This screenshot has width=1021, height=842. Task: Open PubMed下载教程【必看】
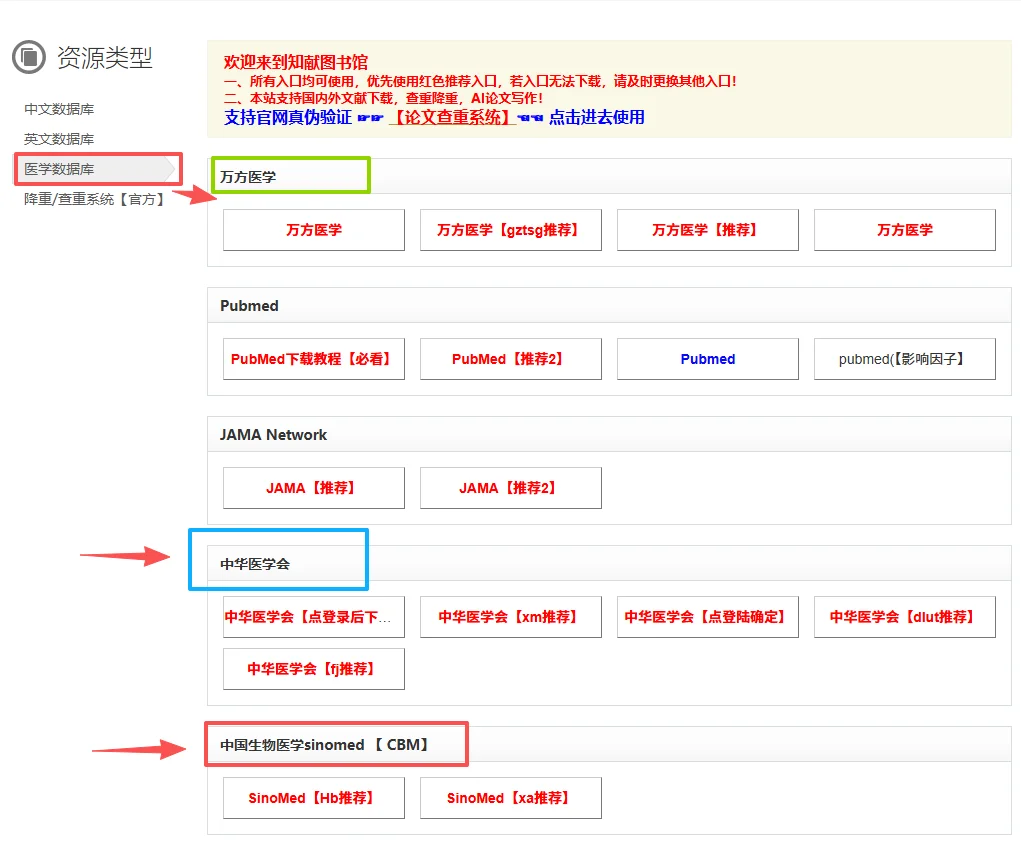(314, 359)
